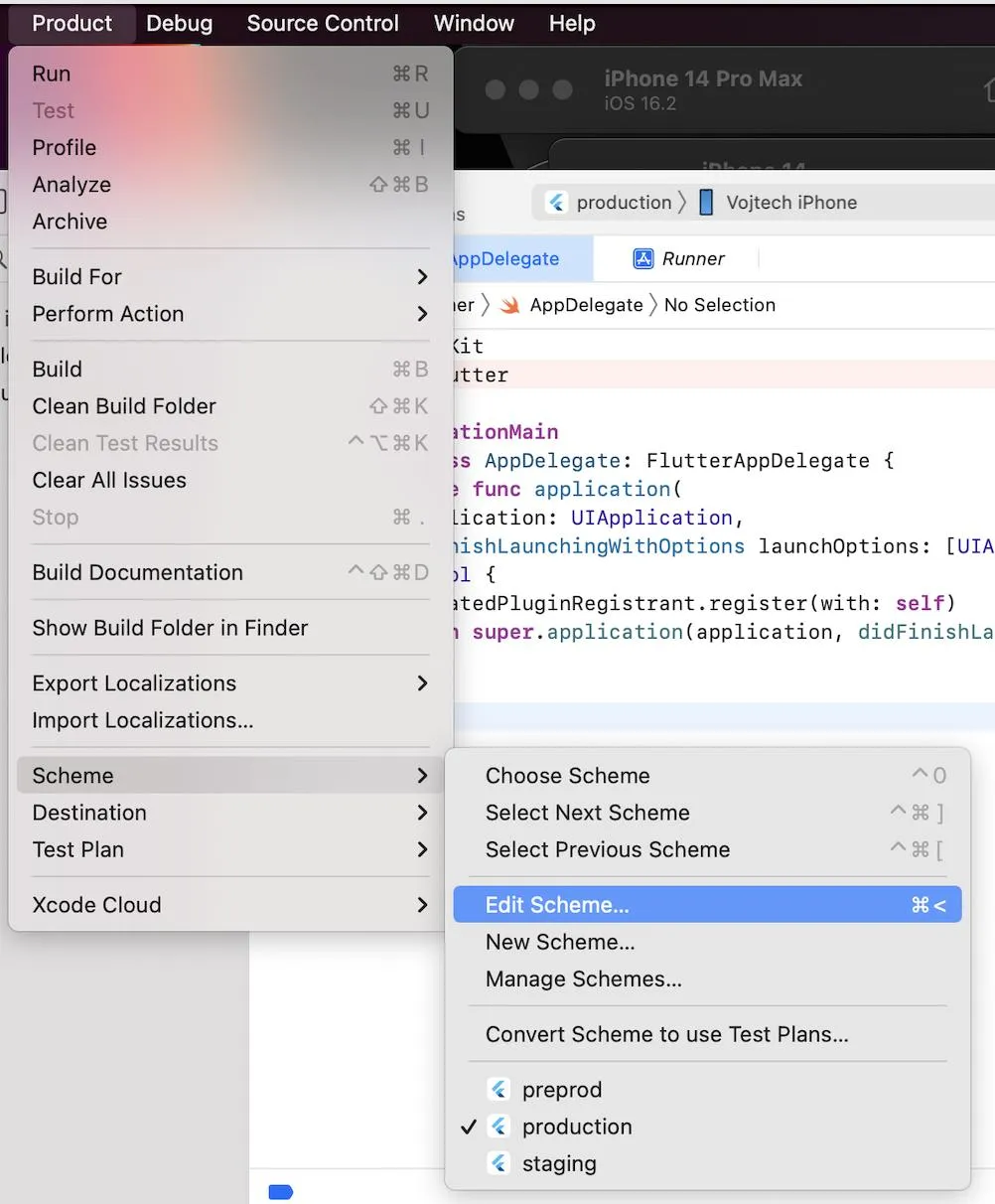995x1204 pixels.
Task: Select Show Build Folder in Finder
Action: (230, 628)
